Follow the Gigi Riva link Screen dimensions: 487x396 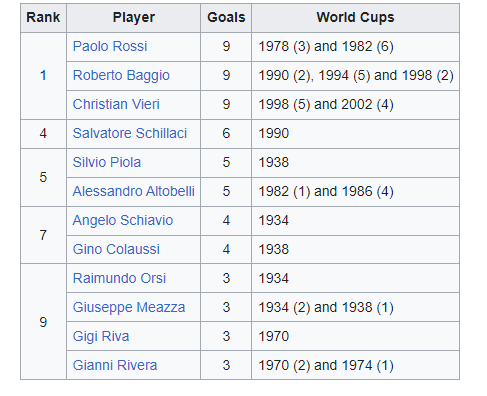[101, 336]
